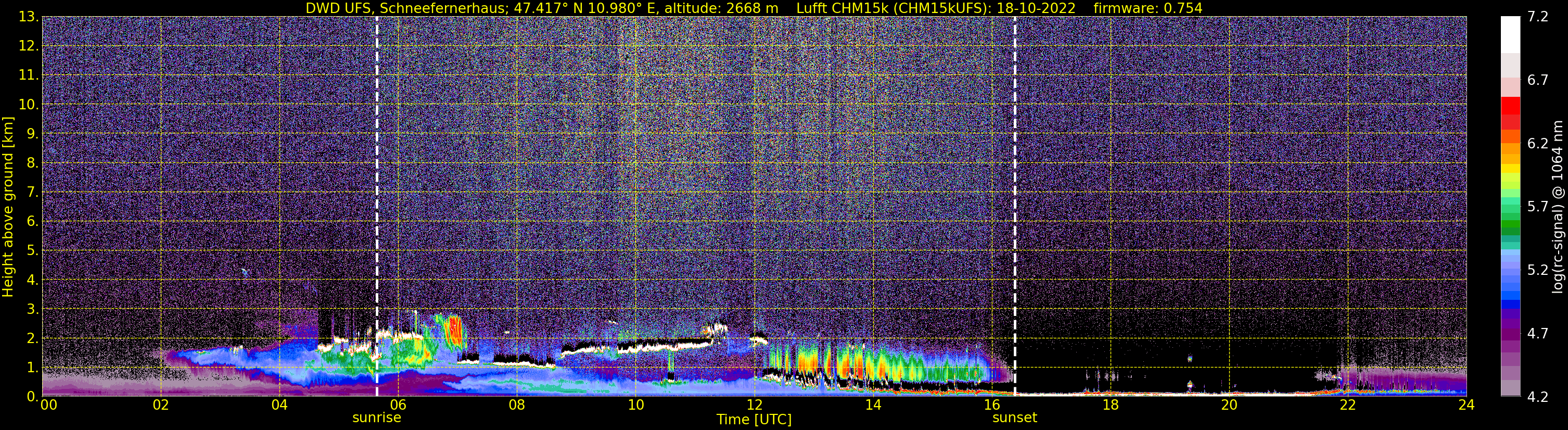Image resolution: width=1568 pixels, height=430 pixels.
Task: Click the '06' time tick label
Action: [398, 405]
